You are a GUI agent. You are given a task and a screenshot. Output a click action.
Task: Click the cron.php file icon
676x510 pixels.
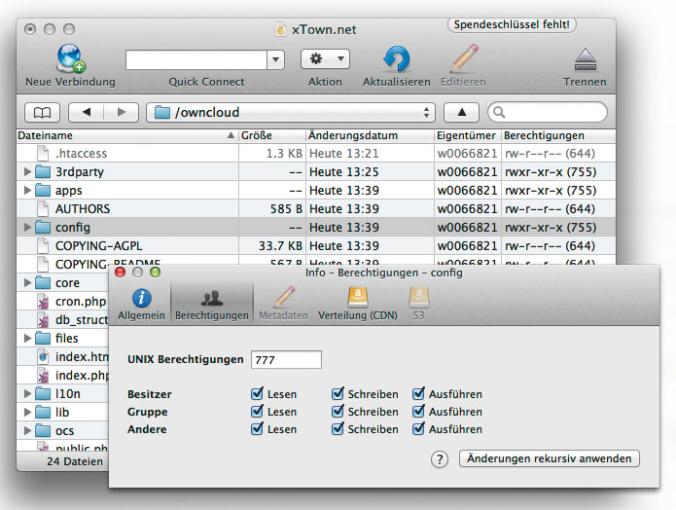tap(43, 301)
